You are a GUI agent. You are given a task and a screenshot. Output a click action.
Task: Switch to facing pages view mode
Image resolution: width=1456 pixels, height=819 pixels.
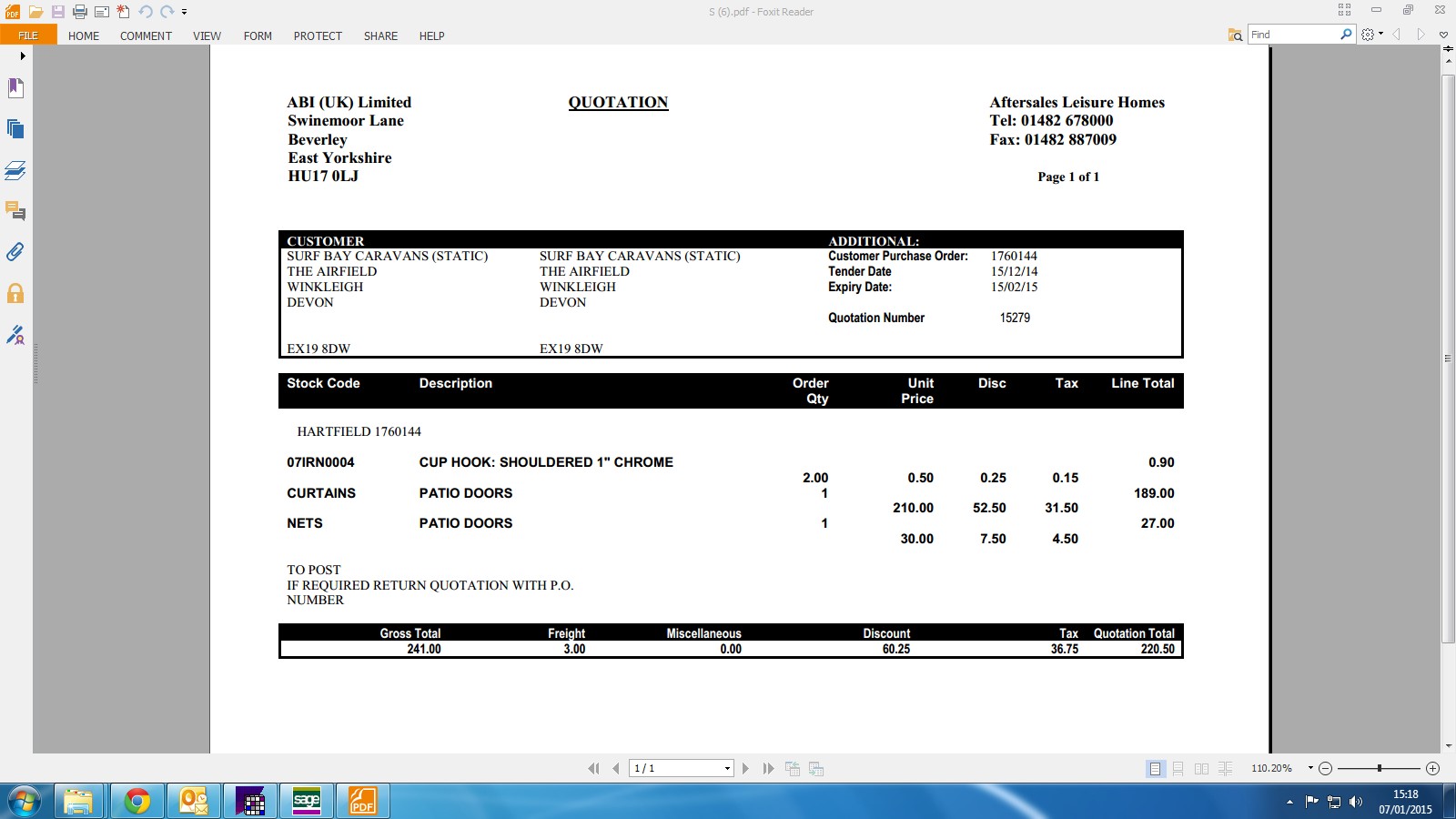click(x=1202, y=769)
